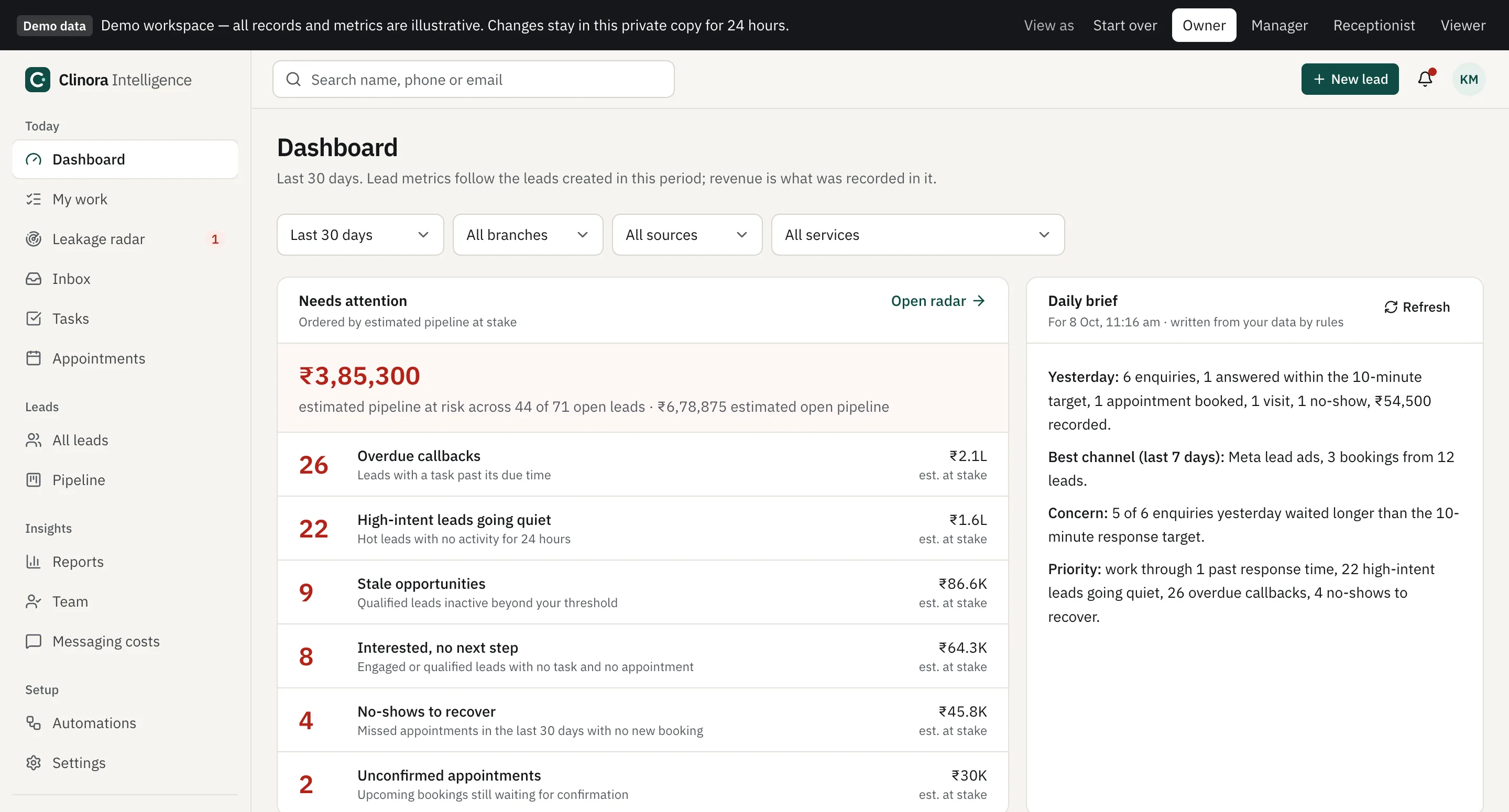Open the notifications bell
The image size is (1509, 812).
tap(1425, 79)
